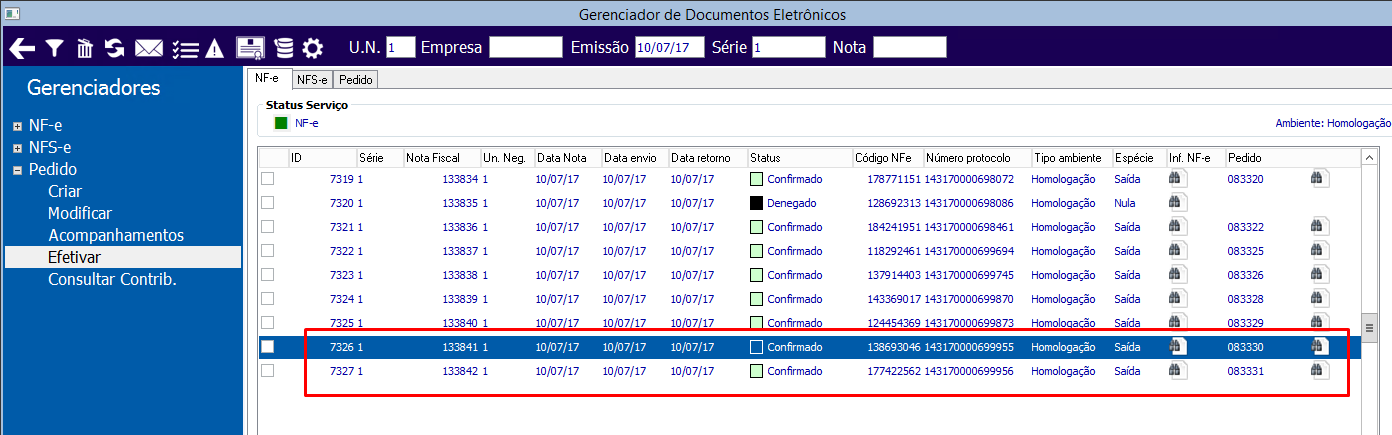This screenshot has width=1392, height=435.
Task: Collapse the Pedido tree node
Action: [x=17, y=171]
